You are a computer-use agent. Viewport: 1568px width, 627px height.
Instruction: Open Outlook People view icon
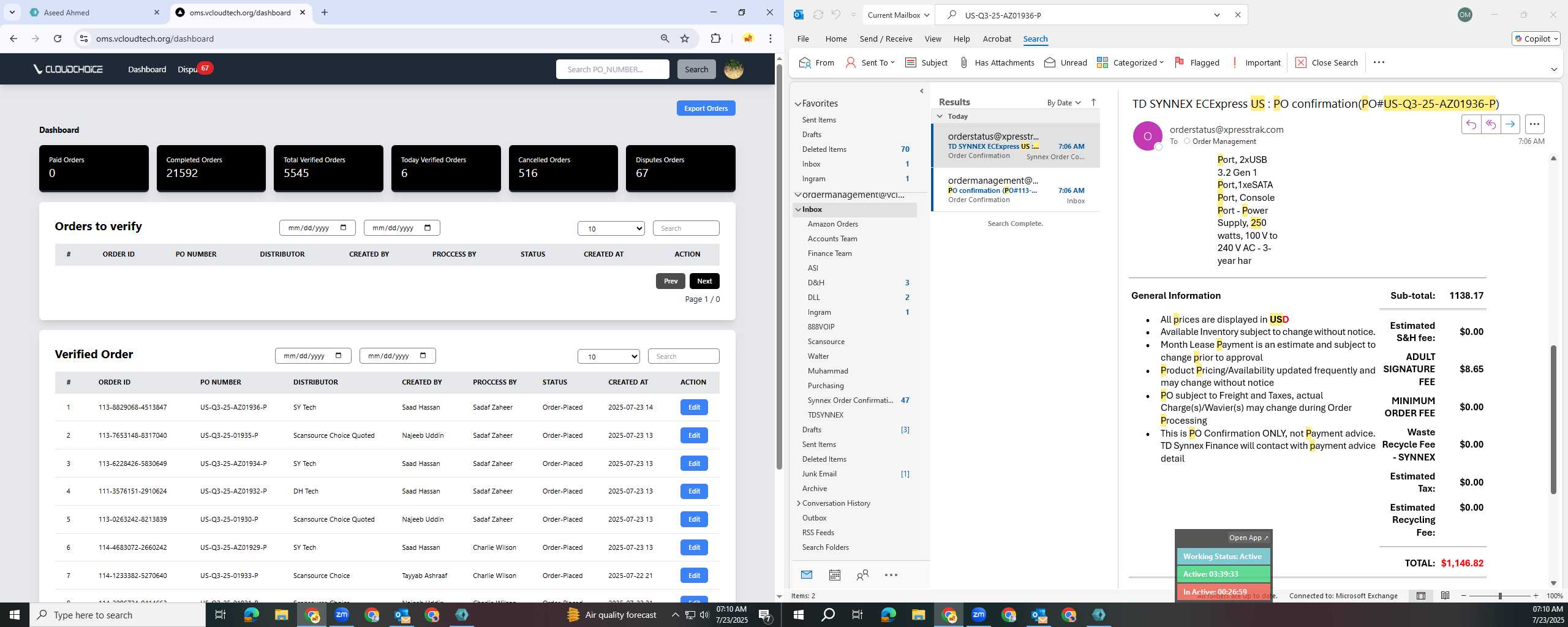pyautogui.click(x=862, y=575)
